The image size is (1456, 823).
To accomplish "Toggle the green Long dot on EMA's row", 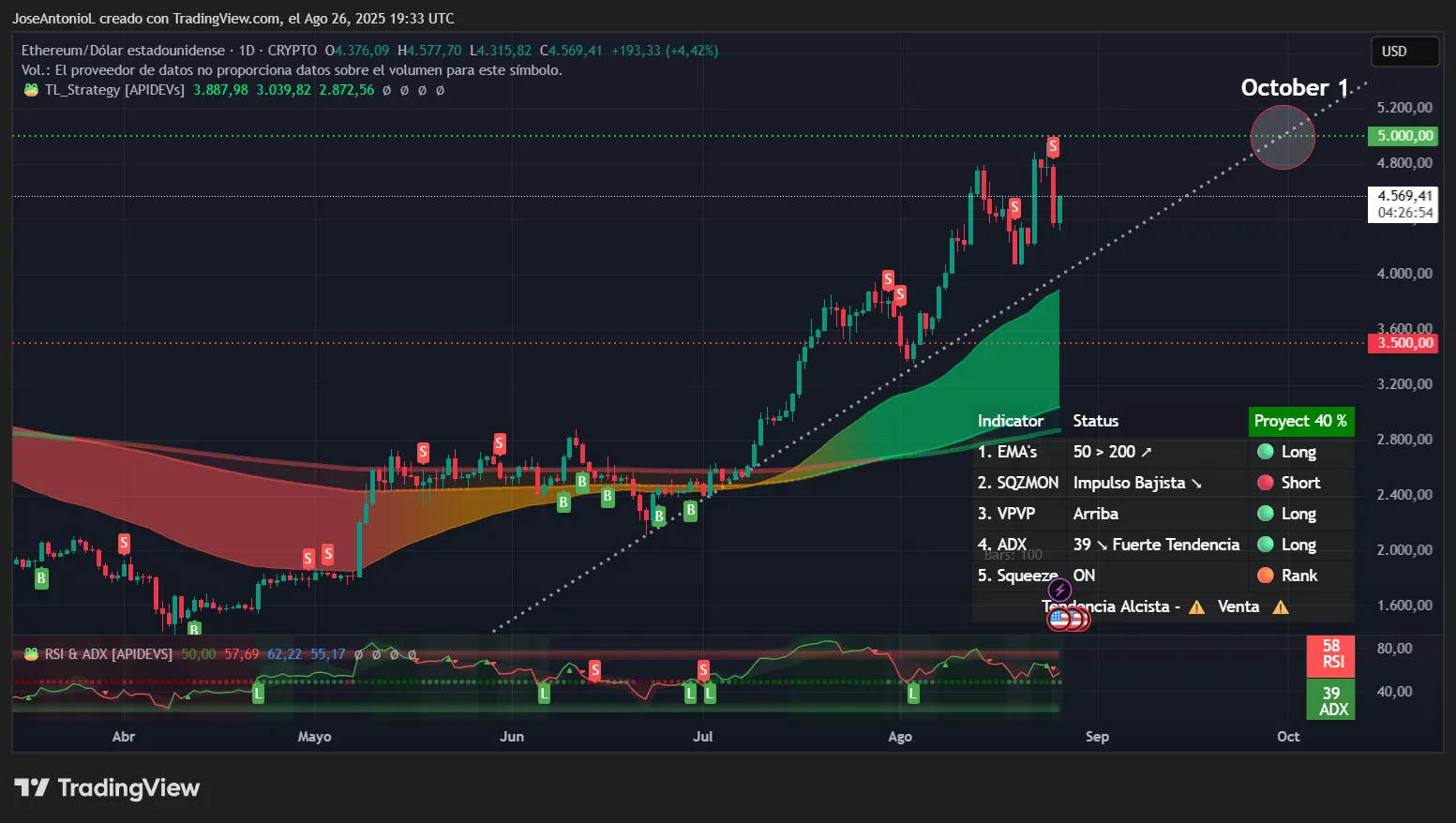I will (x=1265, y=452).
